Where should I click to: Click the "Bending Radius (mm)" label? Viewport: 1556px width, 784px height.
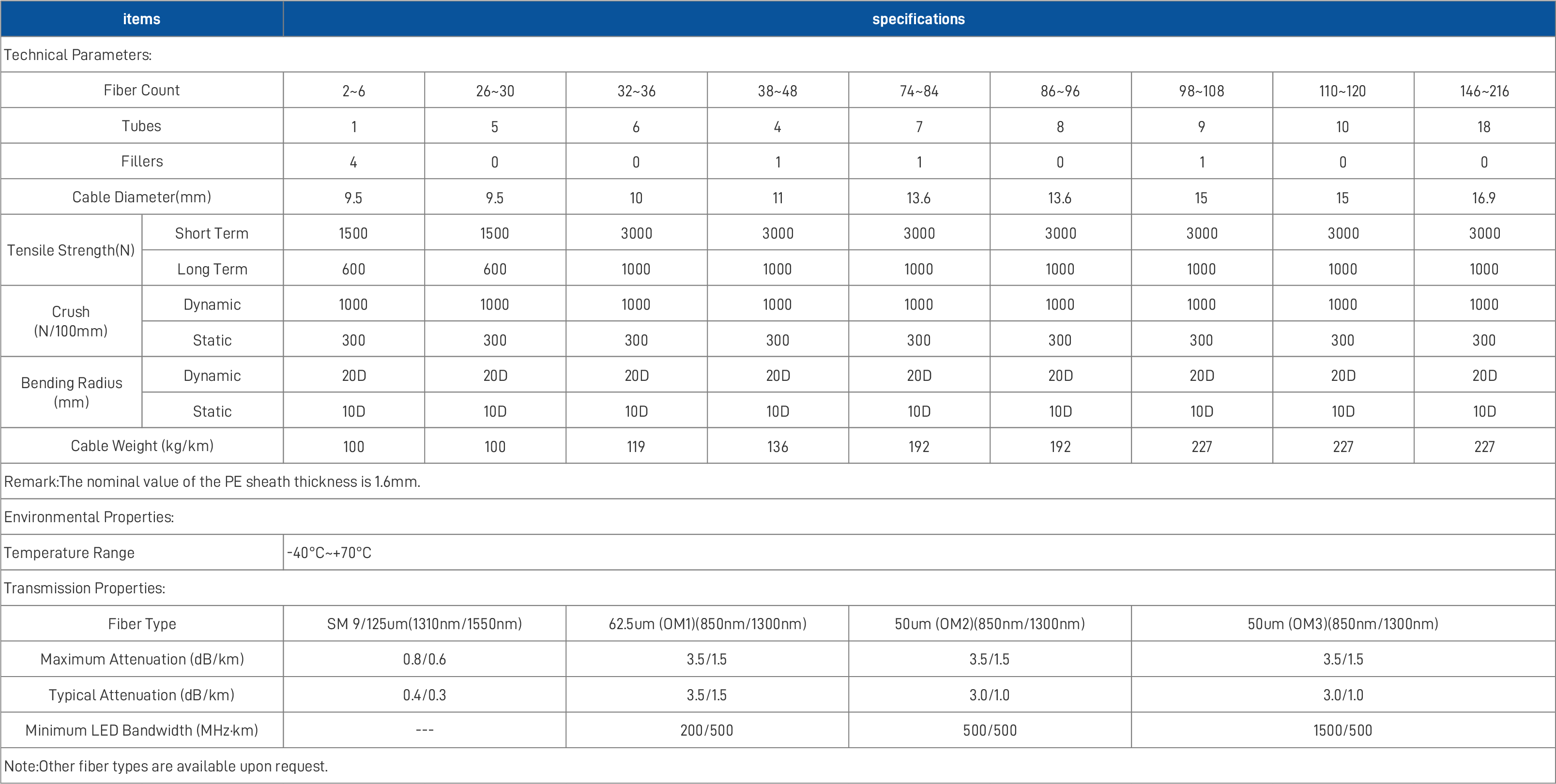pyautogui.click(x=71, y=392)
